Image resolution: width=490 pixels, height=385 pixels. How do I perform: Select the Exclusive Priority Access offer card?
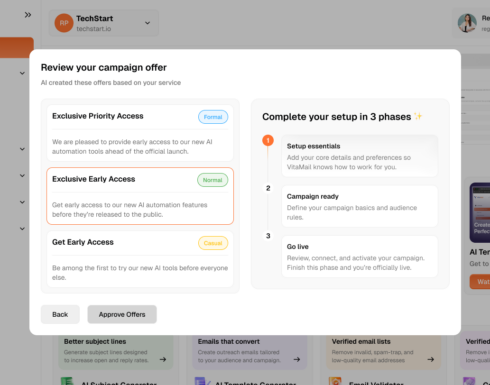(140, 133)
